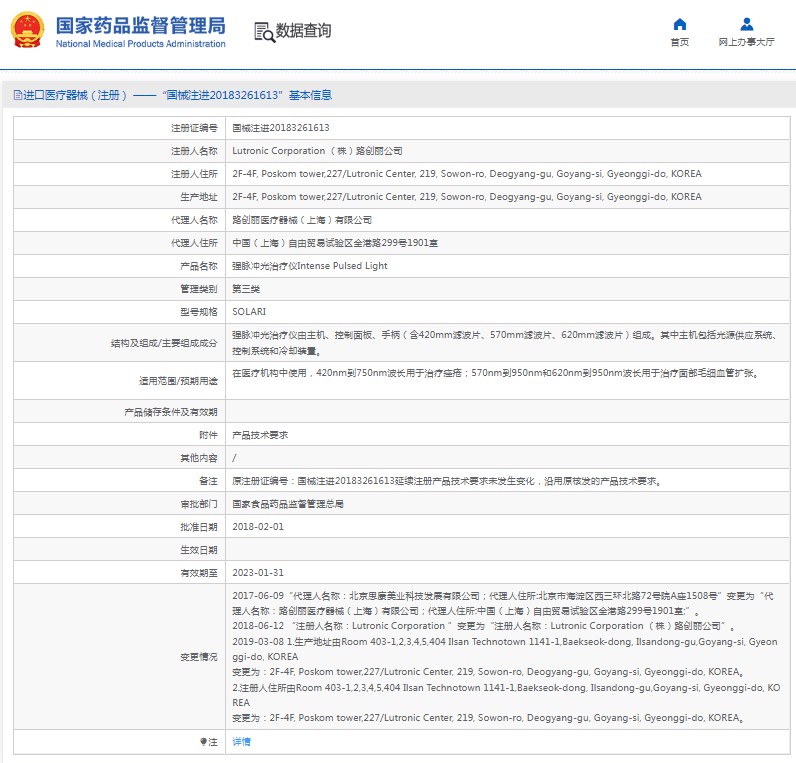This screenshot has height=763, width=796.
Task: Click National Medical Products Administration subtitle
Action: click(141, 44)
